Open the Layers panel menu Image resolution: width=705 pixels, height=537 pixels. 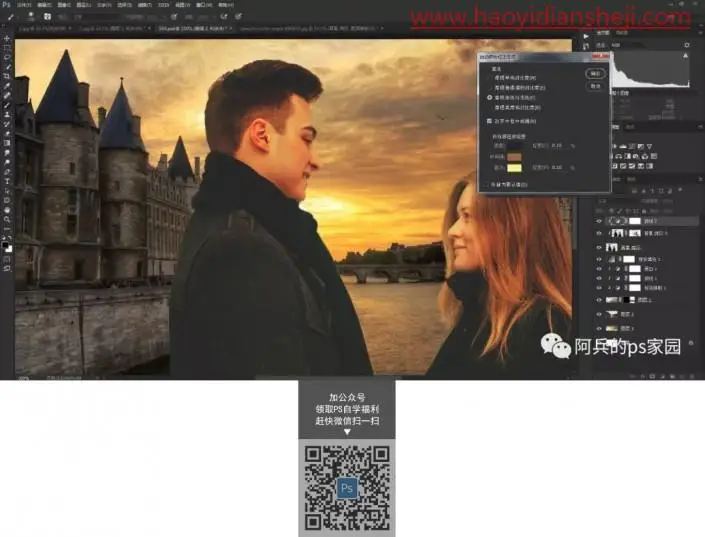pos(700,179)
